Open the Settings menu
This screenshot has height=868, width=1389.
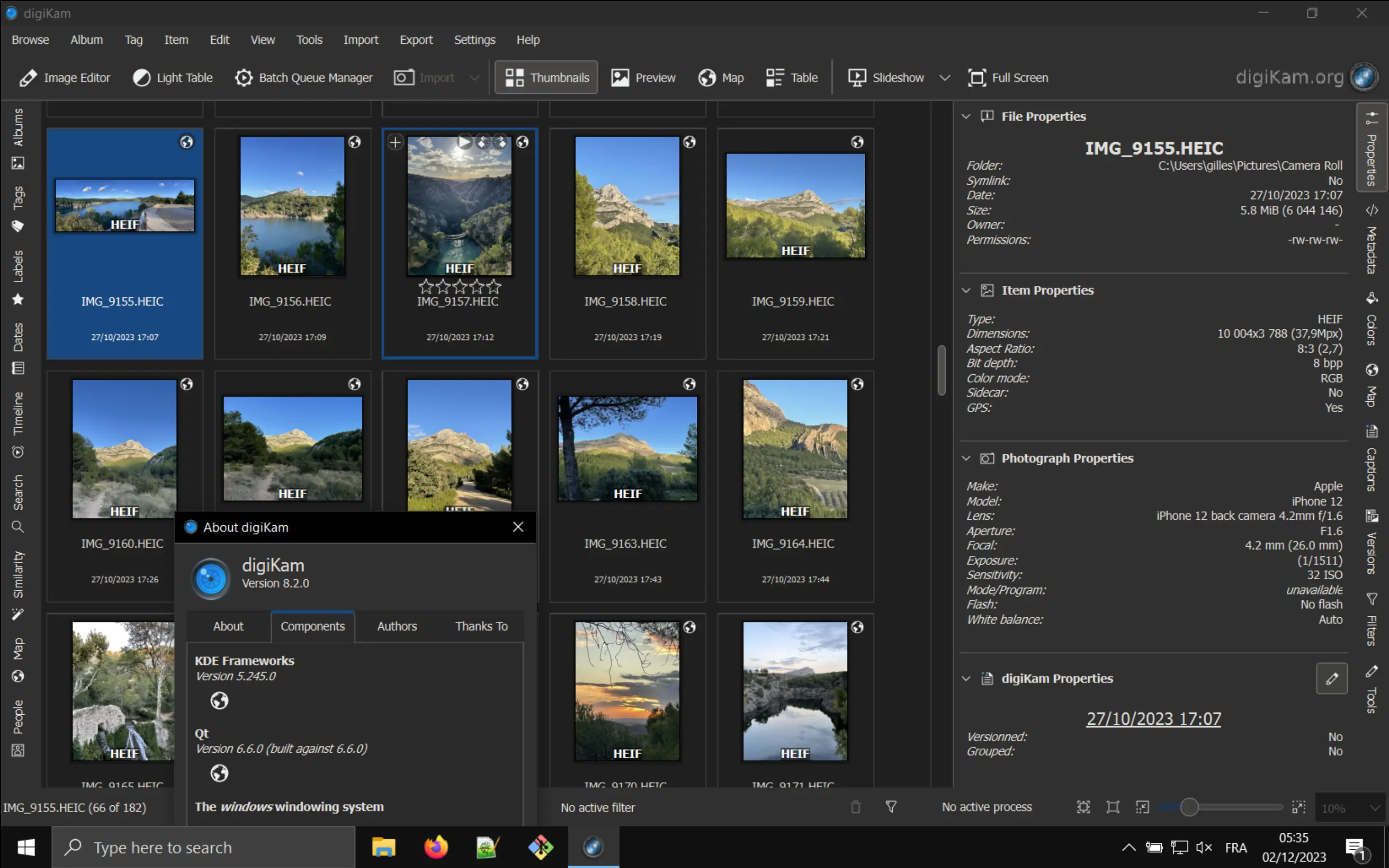[x=474, y=40]
